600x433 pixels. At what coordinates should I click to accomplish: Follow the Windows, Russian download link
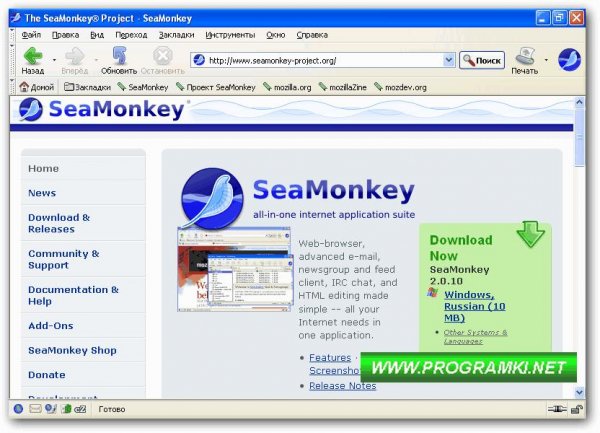pos(474,306)
